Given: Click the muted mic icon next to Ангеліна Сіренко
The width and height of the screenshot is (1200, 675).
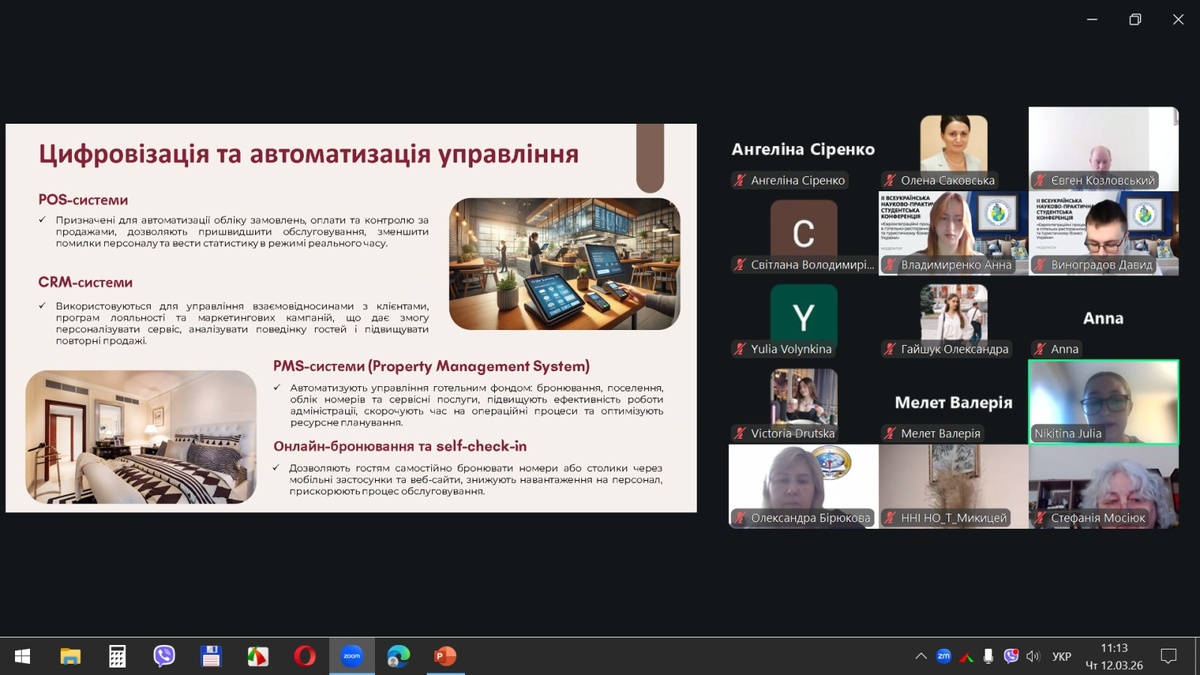Looking at the screenshot, I should [x=740, y=181].
